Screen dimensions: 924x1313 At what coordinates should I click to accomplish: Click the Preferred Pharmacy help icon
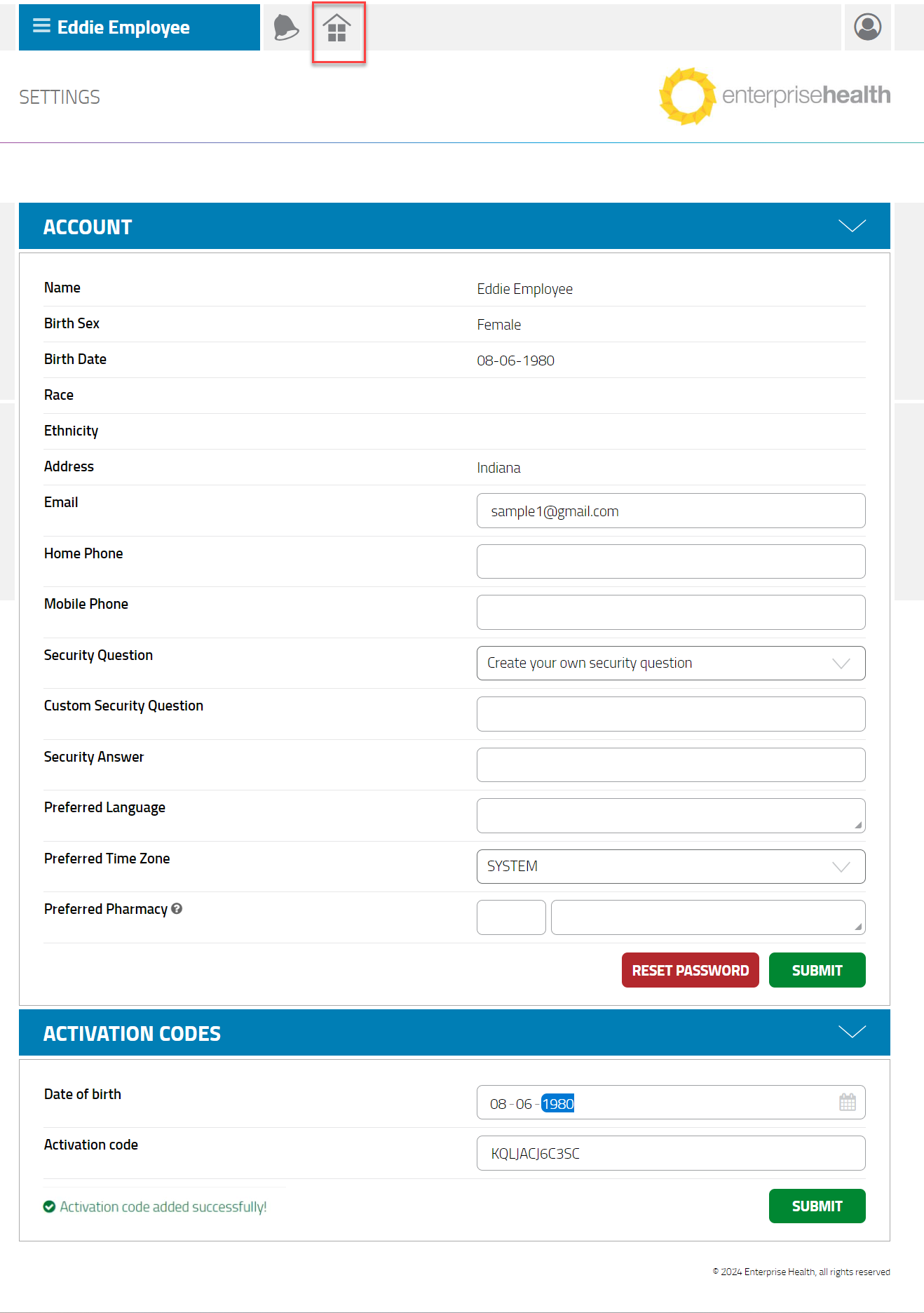(177, 908)
